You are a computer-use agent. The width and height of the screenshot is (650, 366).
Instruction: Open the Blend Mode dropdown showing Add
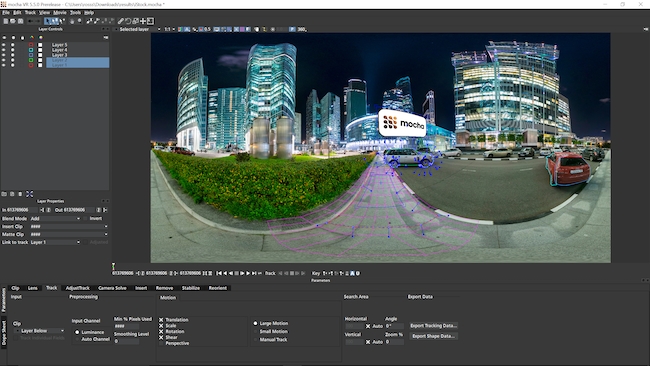pyautogui.click(x=55, y=218)
